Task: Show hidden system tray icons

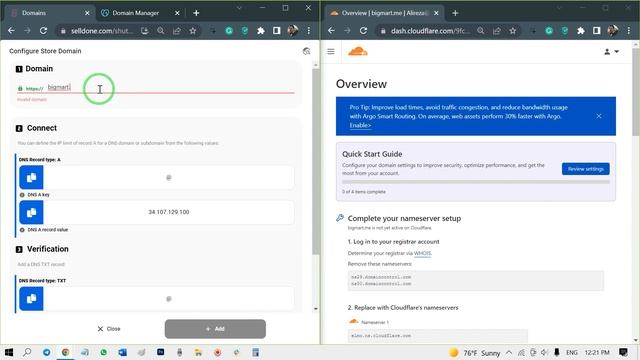Action: (x=509, y=352)
